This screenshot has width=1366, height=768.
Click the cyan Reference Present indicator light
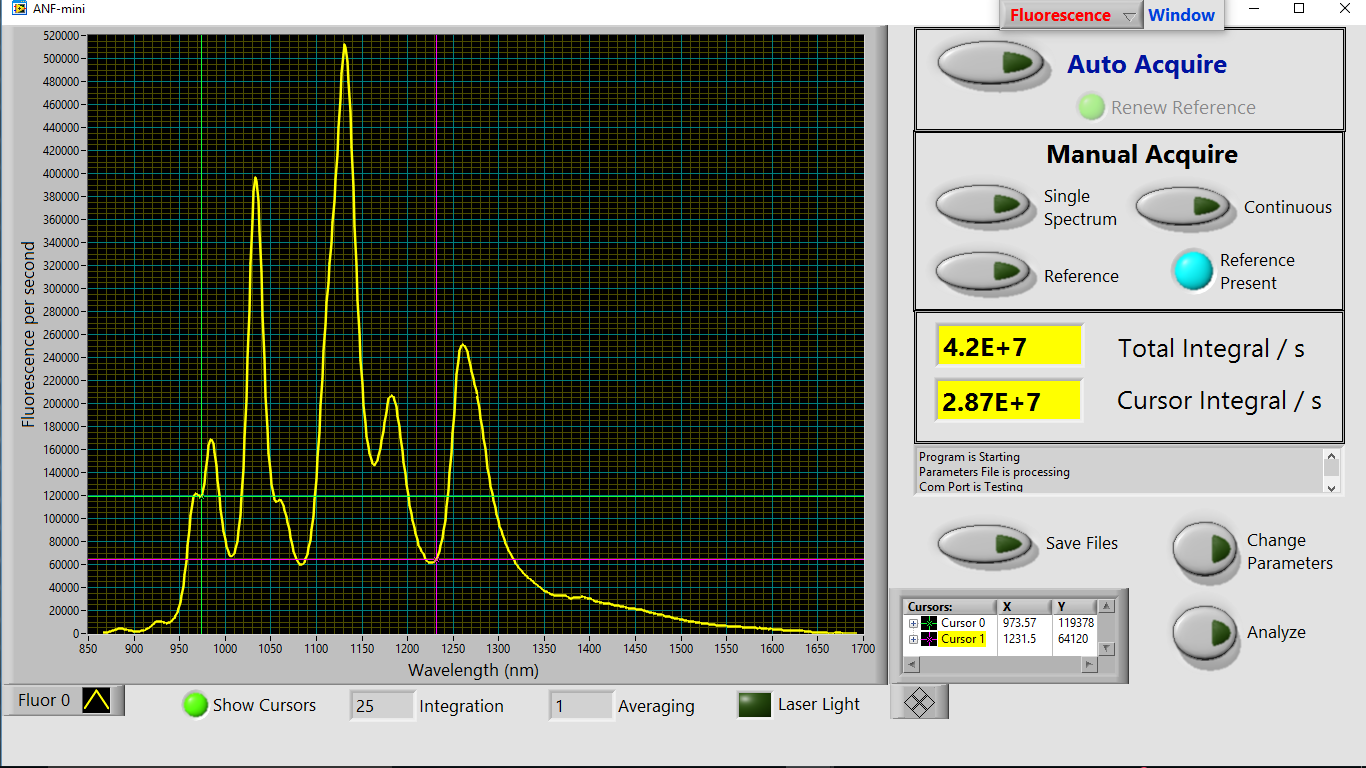pyautogui.click(x=1193, y=271)
